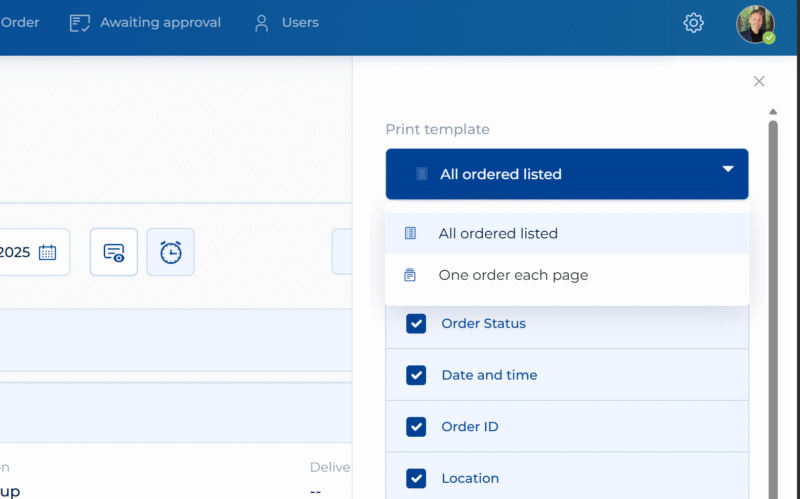Viewport: 800px width, 499px height.
Task: Click the selected template icon in dropdown header
Action: coord(422,174)
